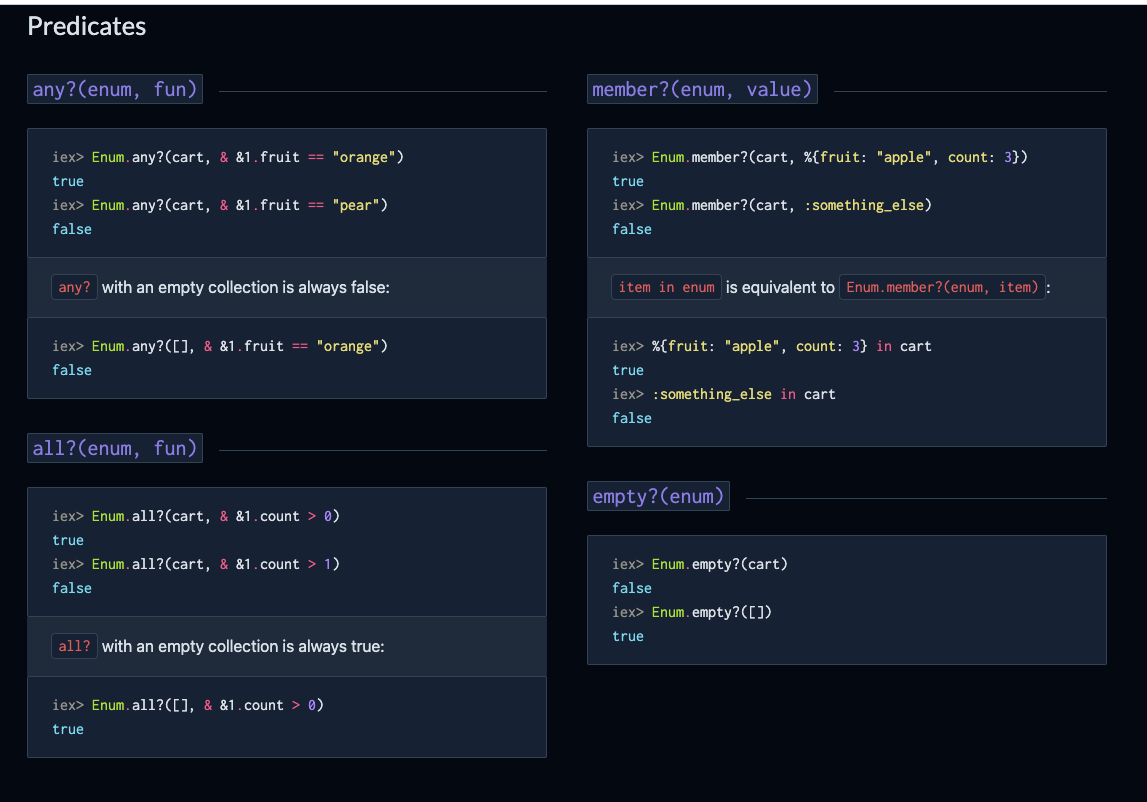Image resolution: width=1147 pixels, height=802 pixels.
Task: Click the 'with an empty collection is always true:' text
Action: [x=243, y=646]
